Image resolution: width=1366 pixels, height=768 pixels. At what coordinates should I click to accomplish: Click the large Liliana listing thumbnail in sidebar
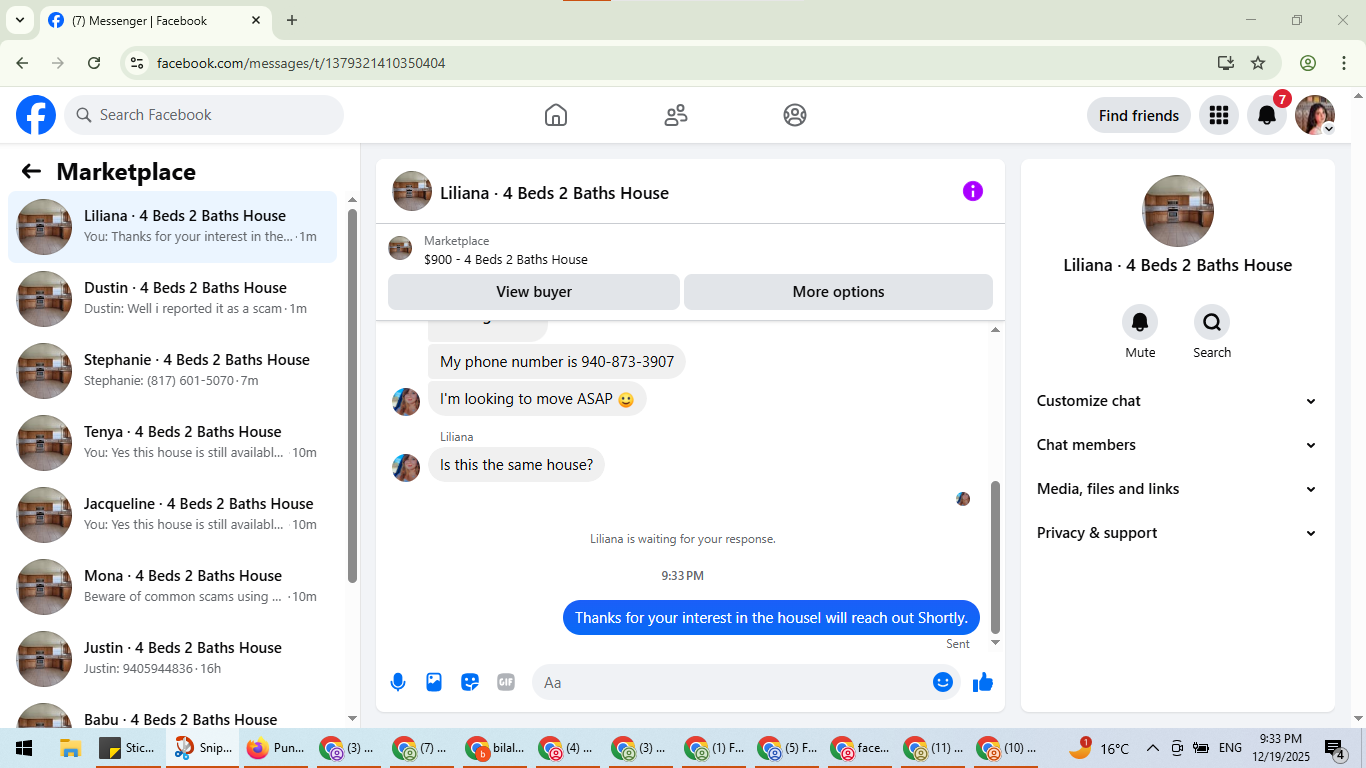(1178, 211)
